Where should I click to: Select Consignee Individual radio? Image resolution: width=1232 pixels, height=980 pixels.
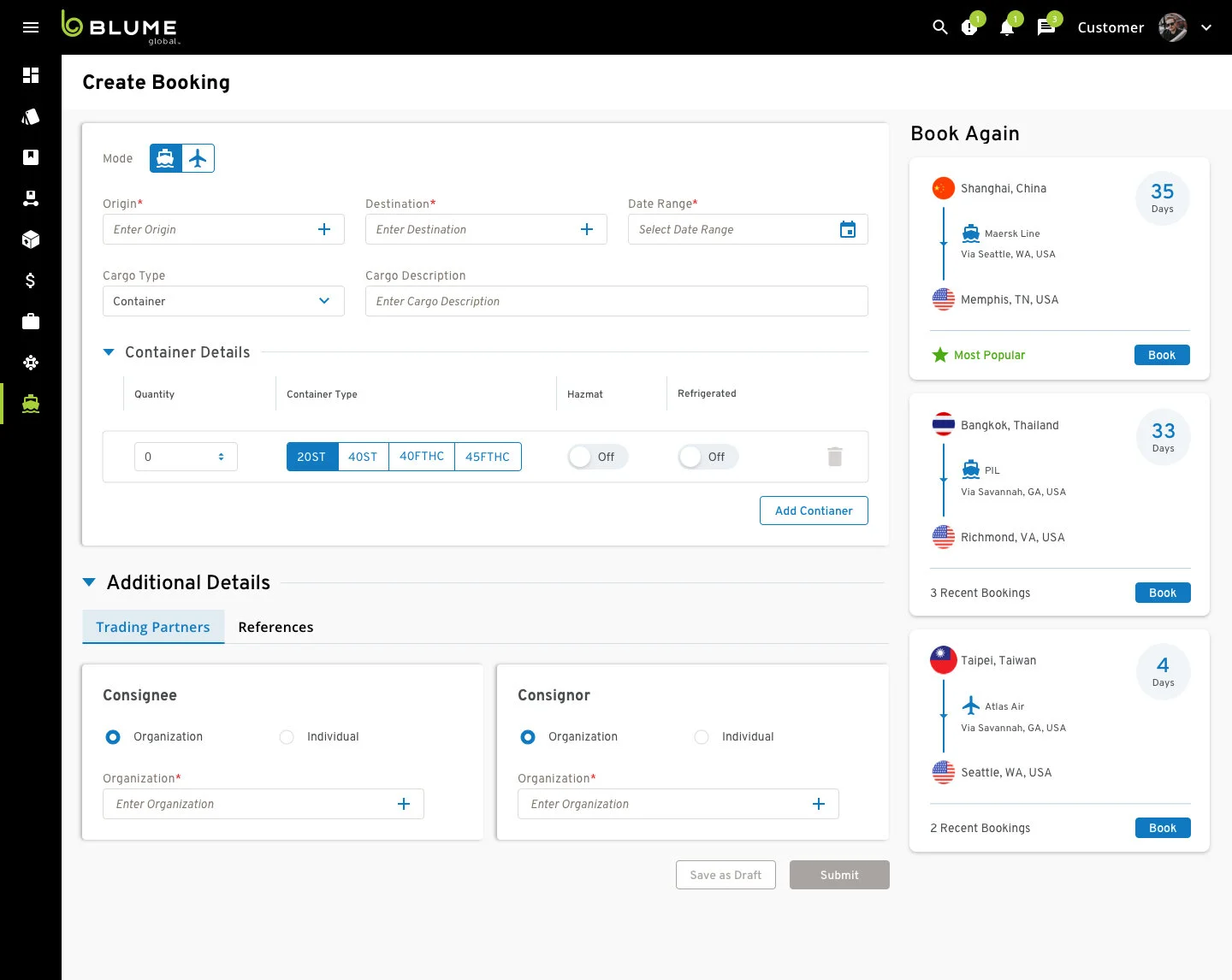(287, 737)
